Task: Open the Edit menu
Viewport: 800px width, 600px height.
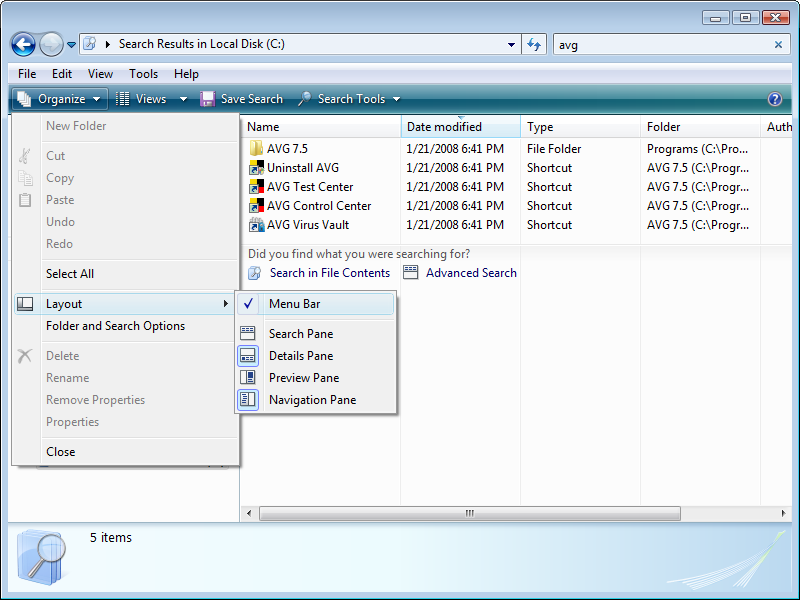Action: point(62,74)
